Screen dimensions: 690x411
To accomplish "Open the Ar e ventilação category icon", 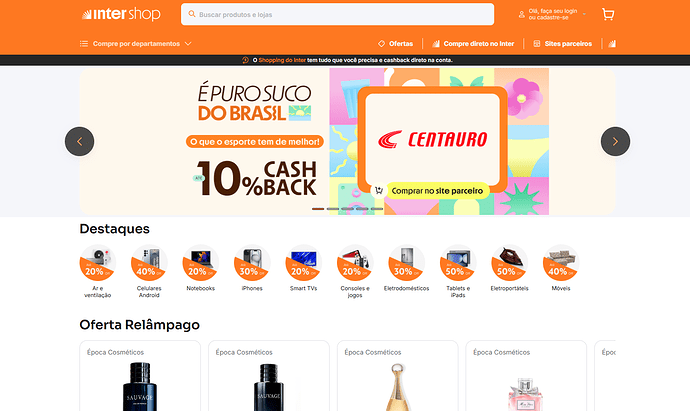I will (98, 263).
